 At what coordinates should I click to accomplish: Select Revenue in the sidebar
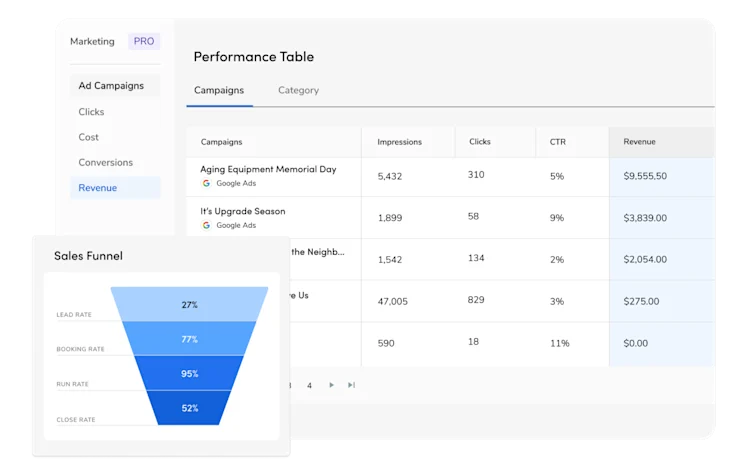[115, 188]
